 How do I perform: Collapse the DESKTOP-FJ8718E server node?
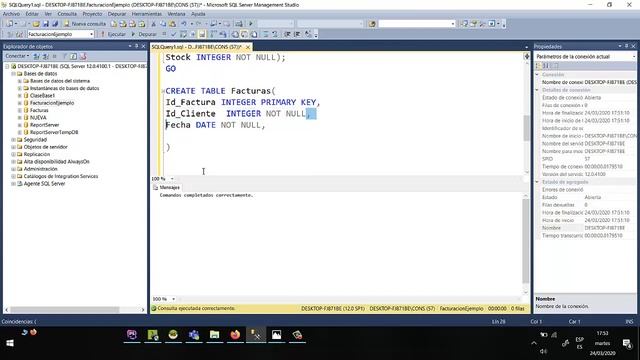[x=7, y=66]
